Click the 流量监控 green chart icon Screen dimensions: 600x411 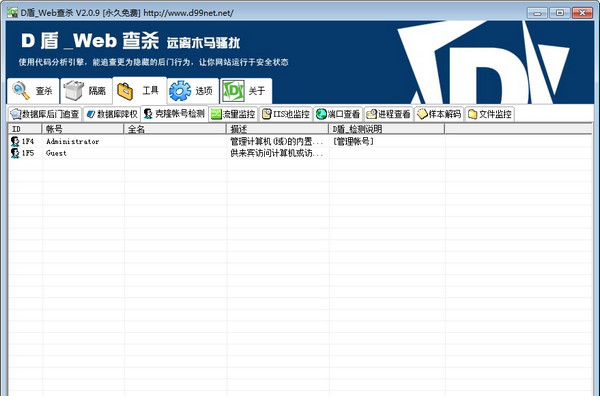tap(216, 114)
